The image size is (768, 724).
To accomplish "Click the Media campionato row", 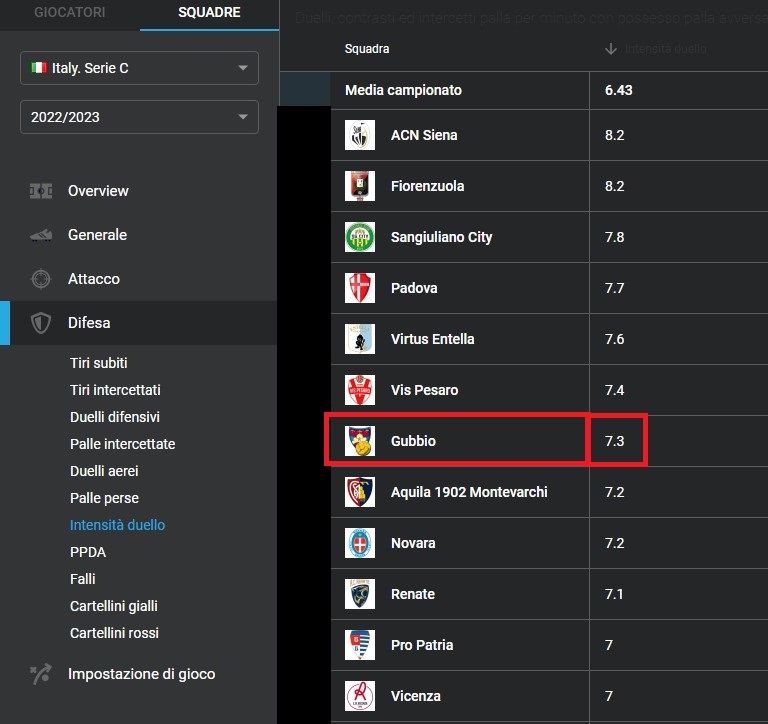I will pos(550,90).
